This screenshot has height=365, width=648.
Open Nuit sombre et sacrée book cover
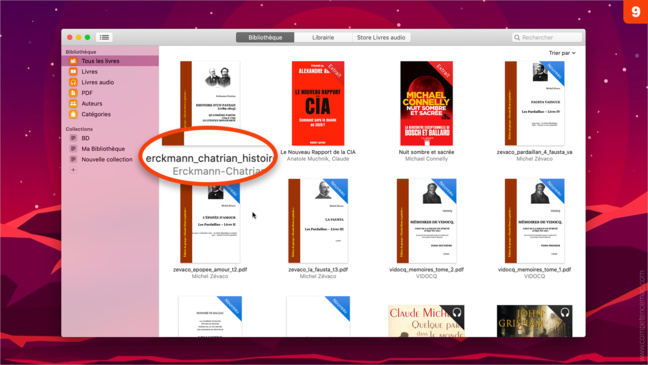pyautogui.click(x=426, y=103)
